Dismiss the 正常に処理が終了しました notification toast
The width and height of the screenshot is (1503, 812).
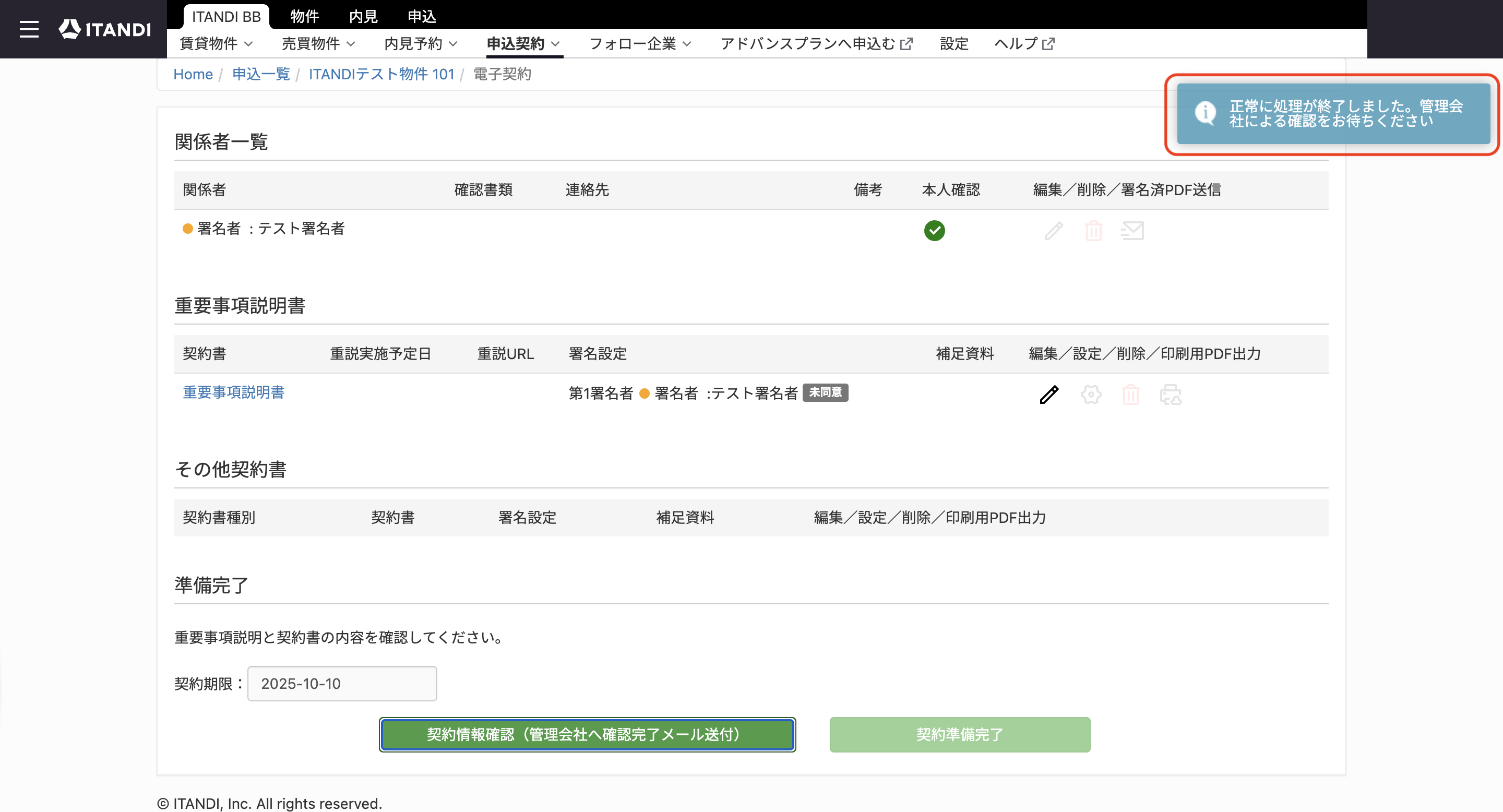pos(1333,114)
